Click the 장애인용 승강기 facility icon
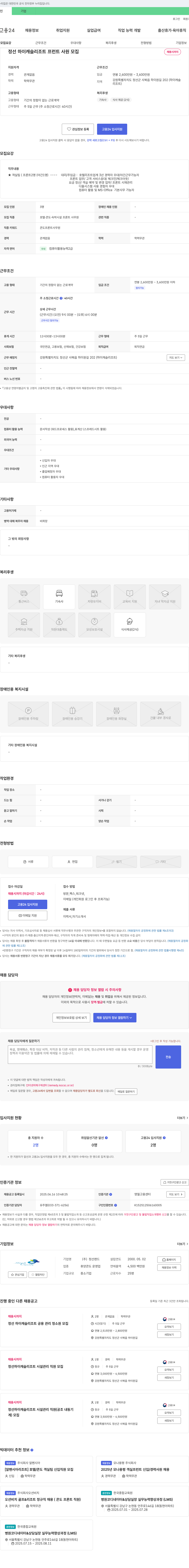 coord(72,714)
